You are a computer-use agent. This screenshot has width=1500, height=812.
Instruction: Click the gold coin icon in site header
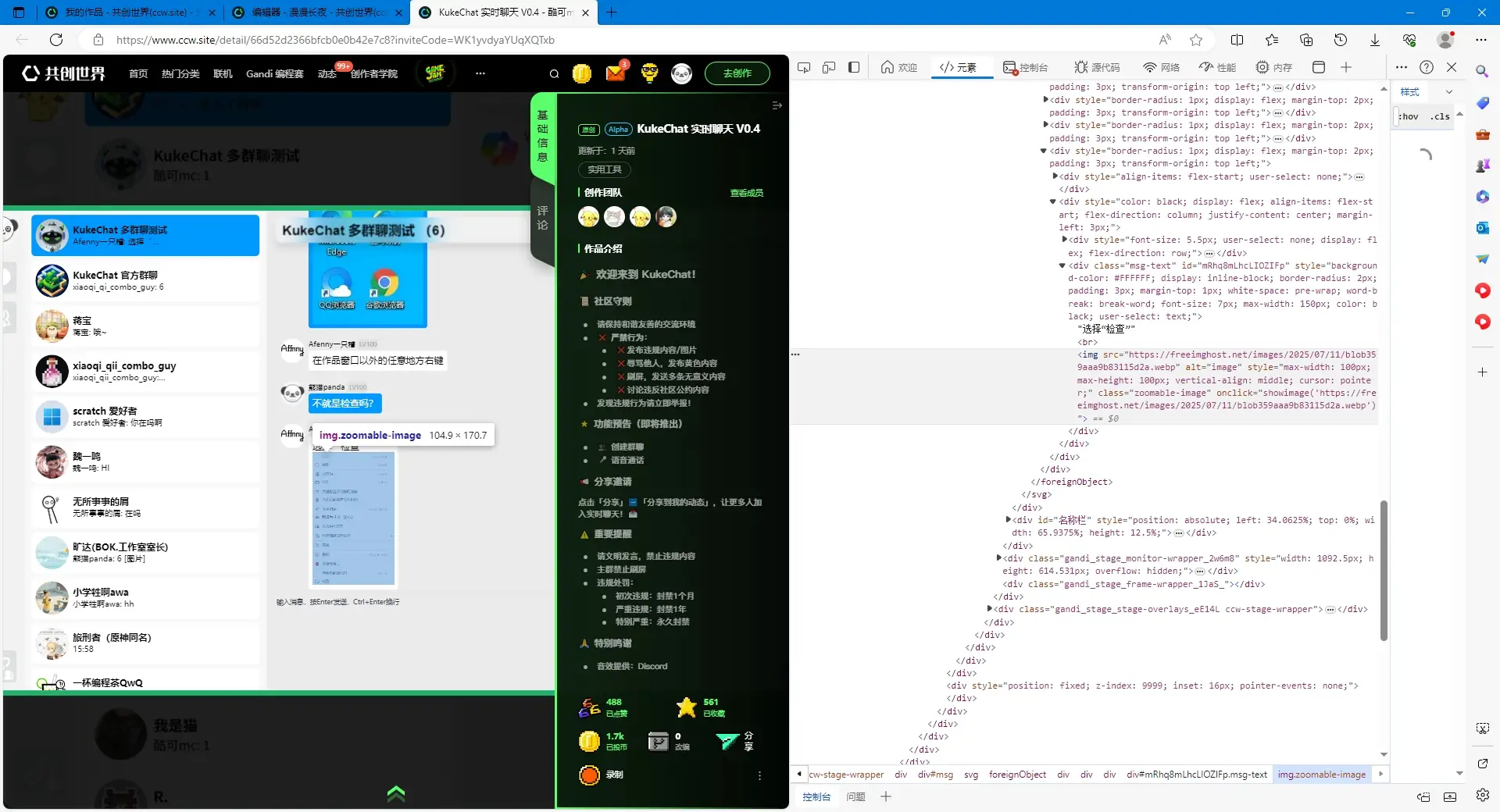pos(582,73)
